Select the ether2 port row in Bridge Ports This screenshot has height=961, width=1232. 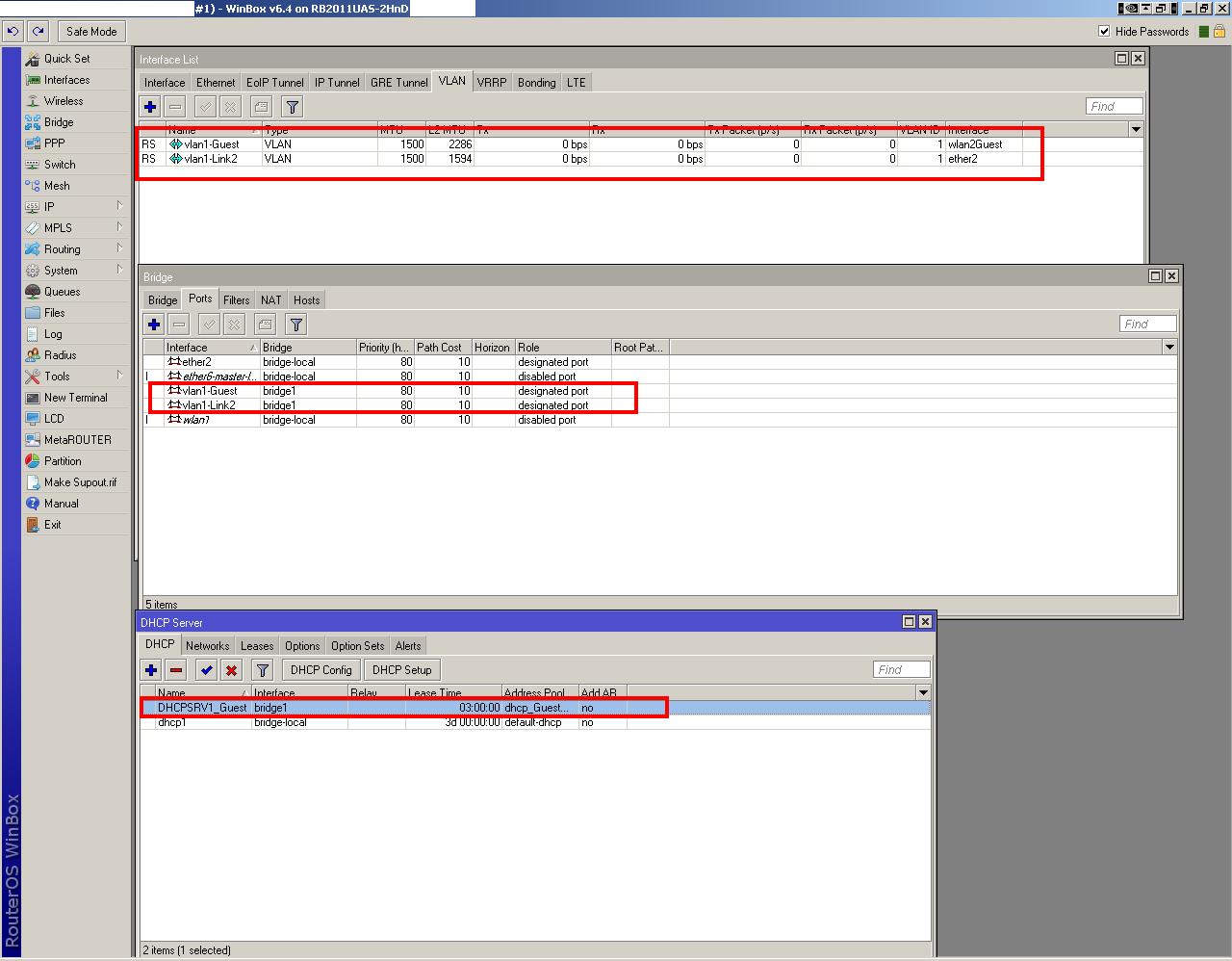659,362
